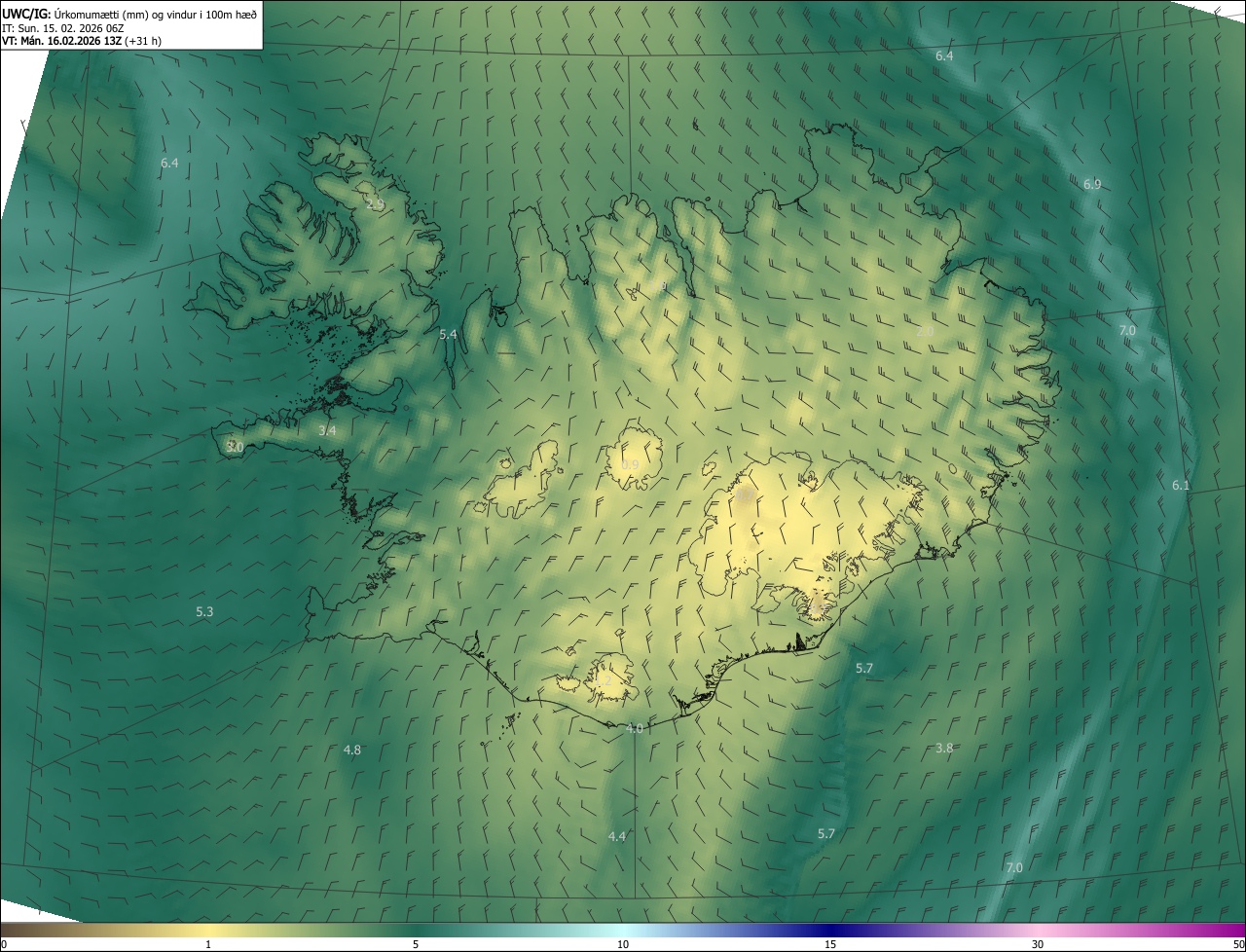Click the '5.4' value label on the map
Screen dimensions: 1246x952
448,334
